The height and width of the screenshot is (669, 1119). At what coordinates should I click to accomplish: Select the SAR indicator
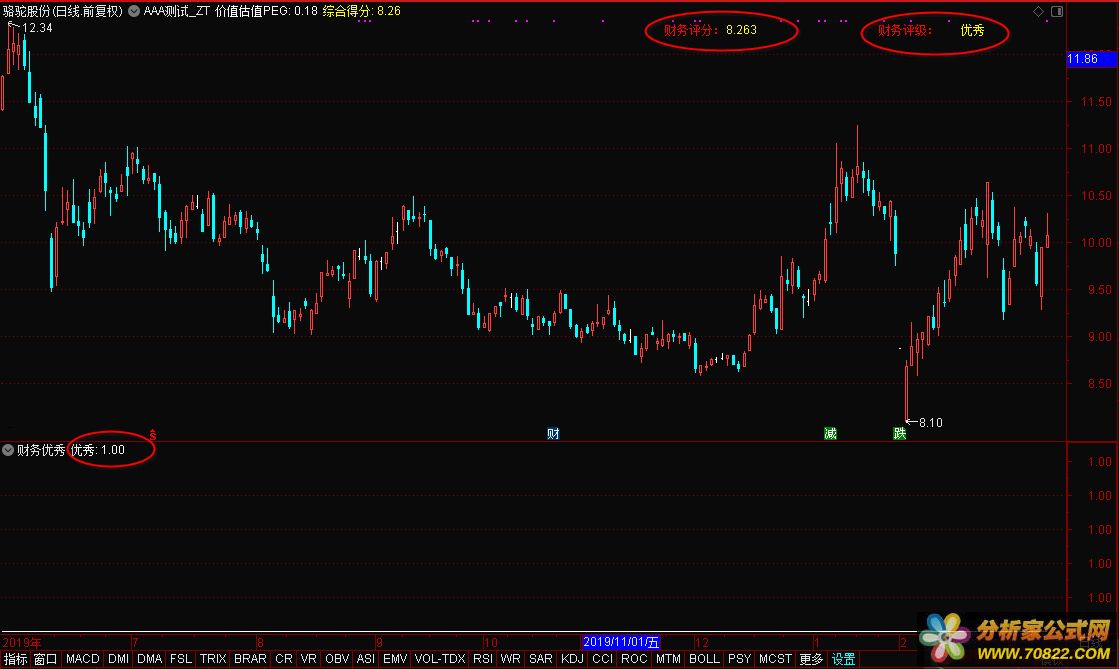click(x=541, y=659)
